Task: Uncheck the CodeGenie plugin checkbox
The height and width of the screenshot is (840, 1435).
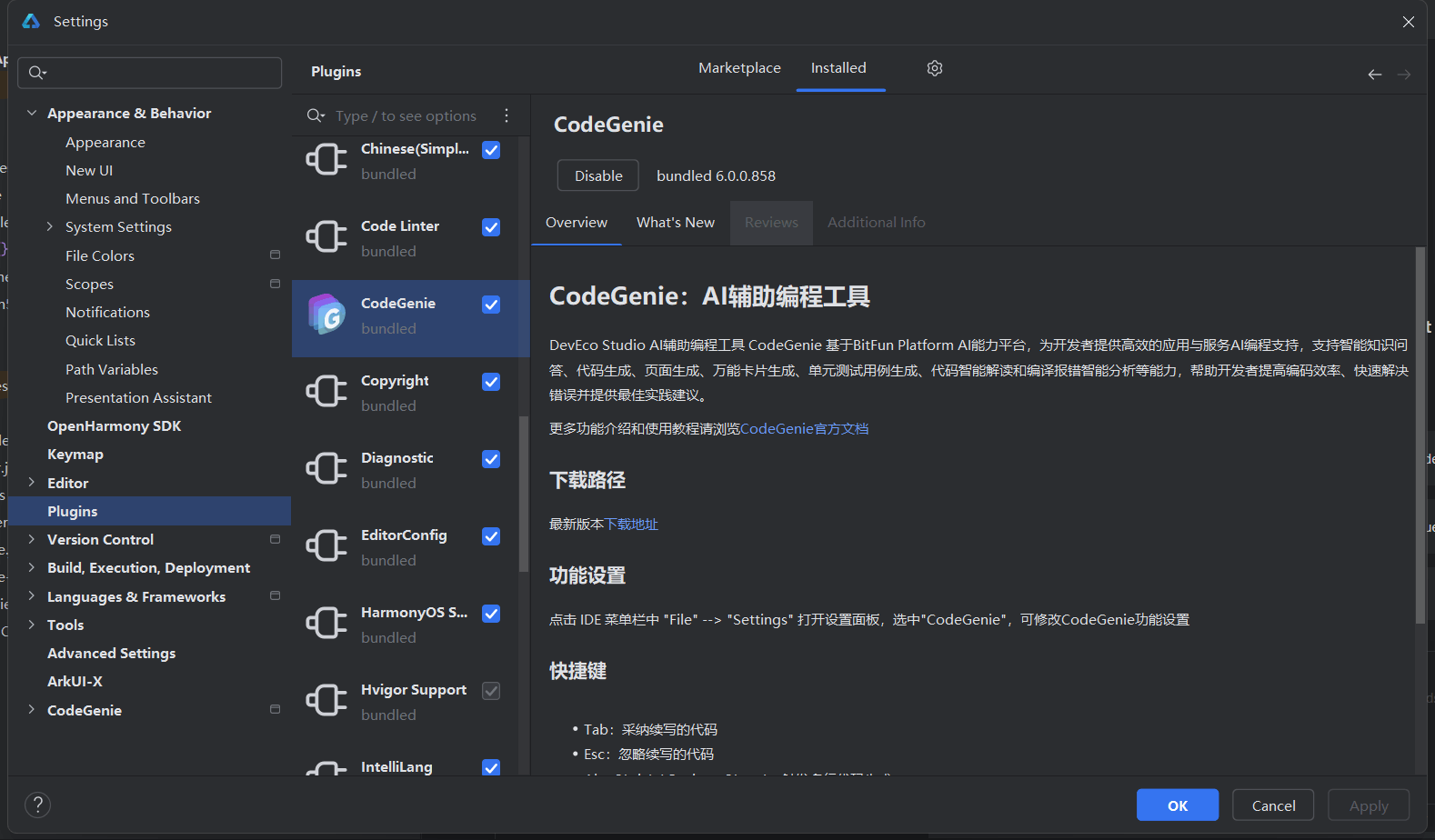Action: [x=491, y=305]
